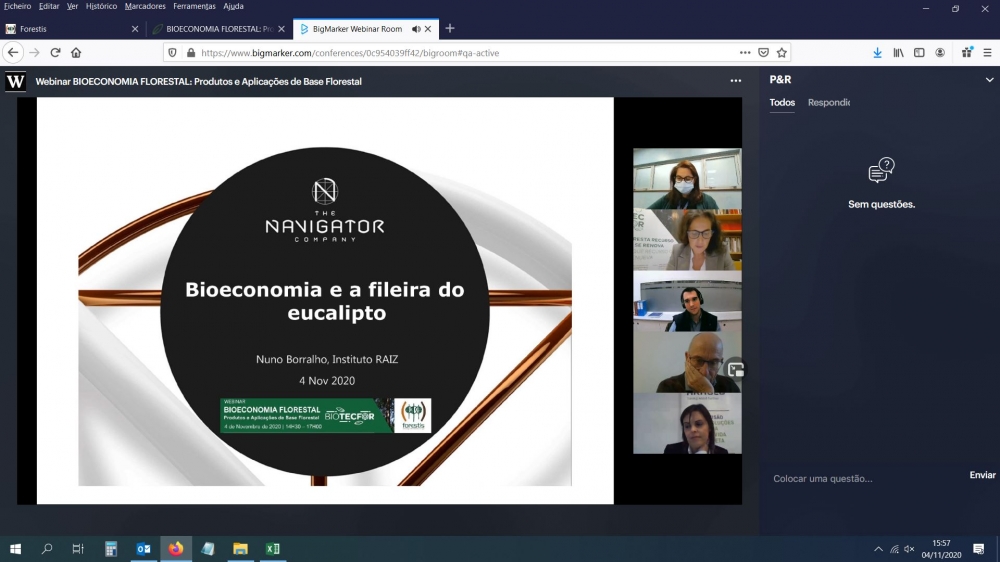Click the question bubble icon in P&R
Image resolution: width=1000 pixels, height=562 pixels.
[881, 170]
